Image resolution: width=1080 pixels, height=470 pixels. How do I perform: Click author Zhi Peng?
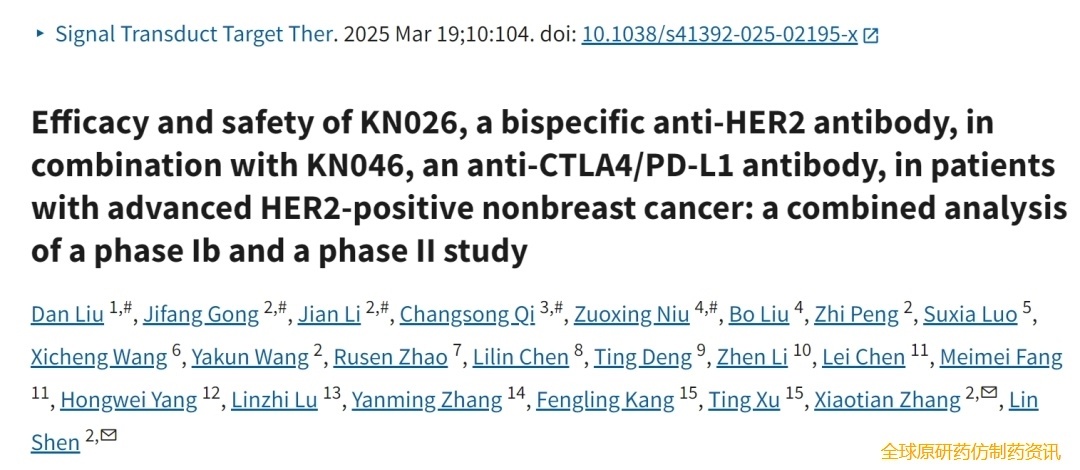point(856,314)
